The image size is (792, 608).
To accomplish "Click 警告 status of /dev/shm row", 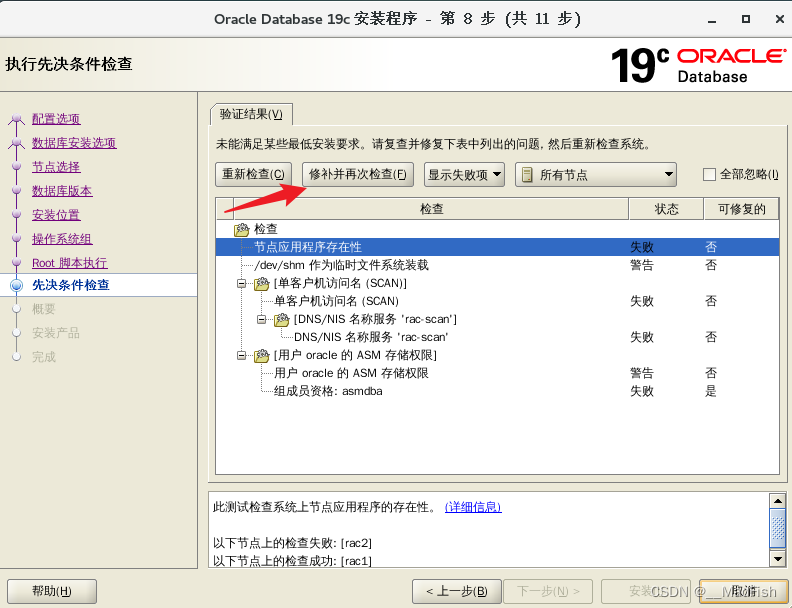I will point(642,266).
